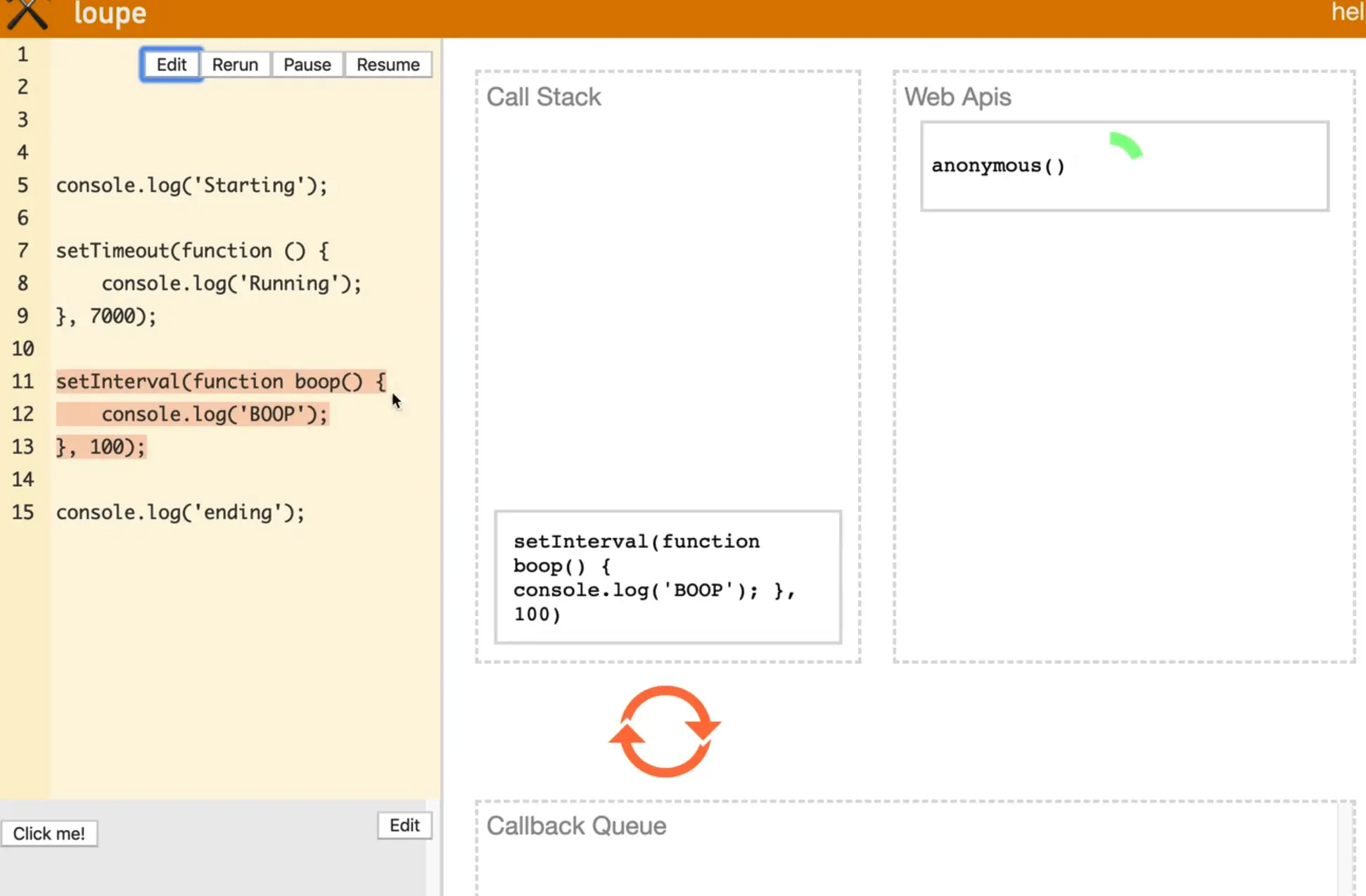Click the anonymous() item in Web Apis
Image resolution: width=1366 pixels, height=896 pixels.
click(x=998, y=166)
